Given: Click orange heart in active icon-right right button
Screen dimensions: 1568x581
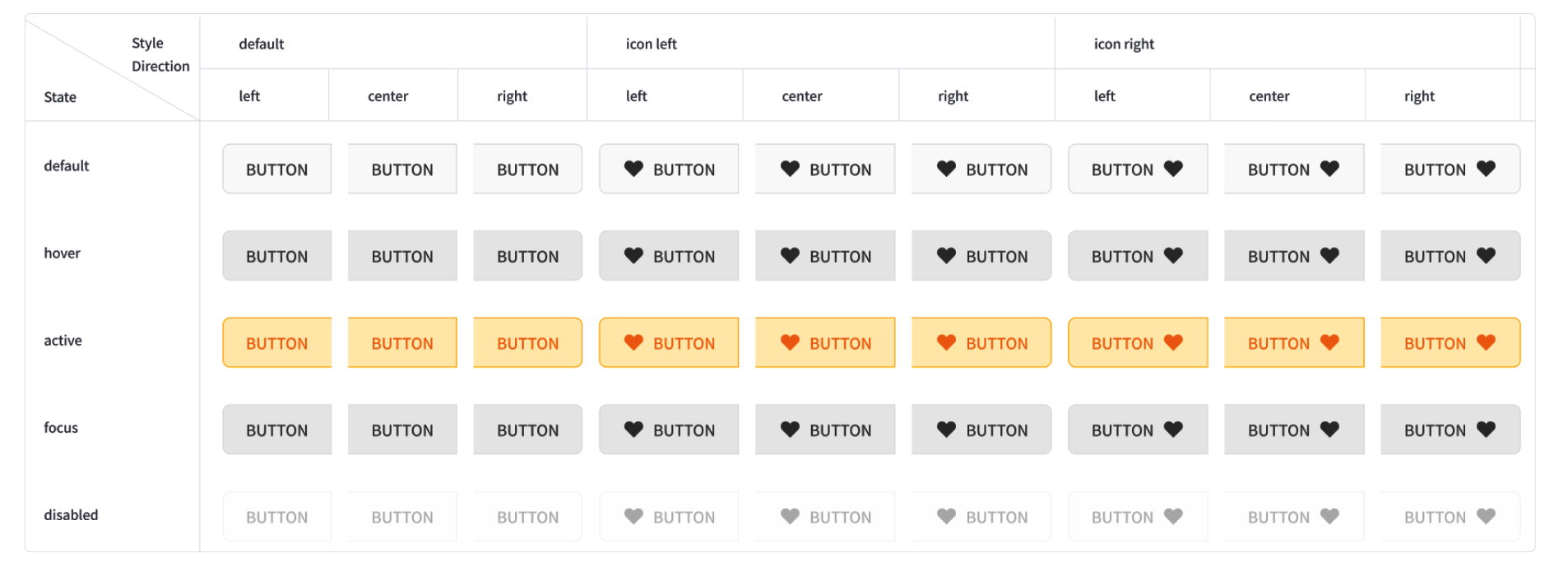Looking at the screenshot, I should tap(1486, 342).
